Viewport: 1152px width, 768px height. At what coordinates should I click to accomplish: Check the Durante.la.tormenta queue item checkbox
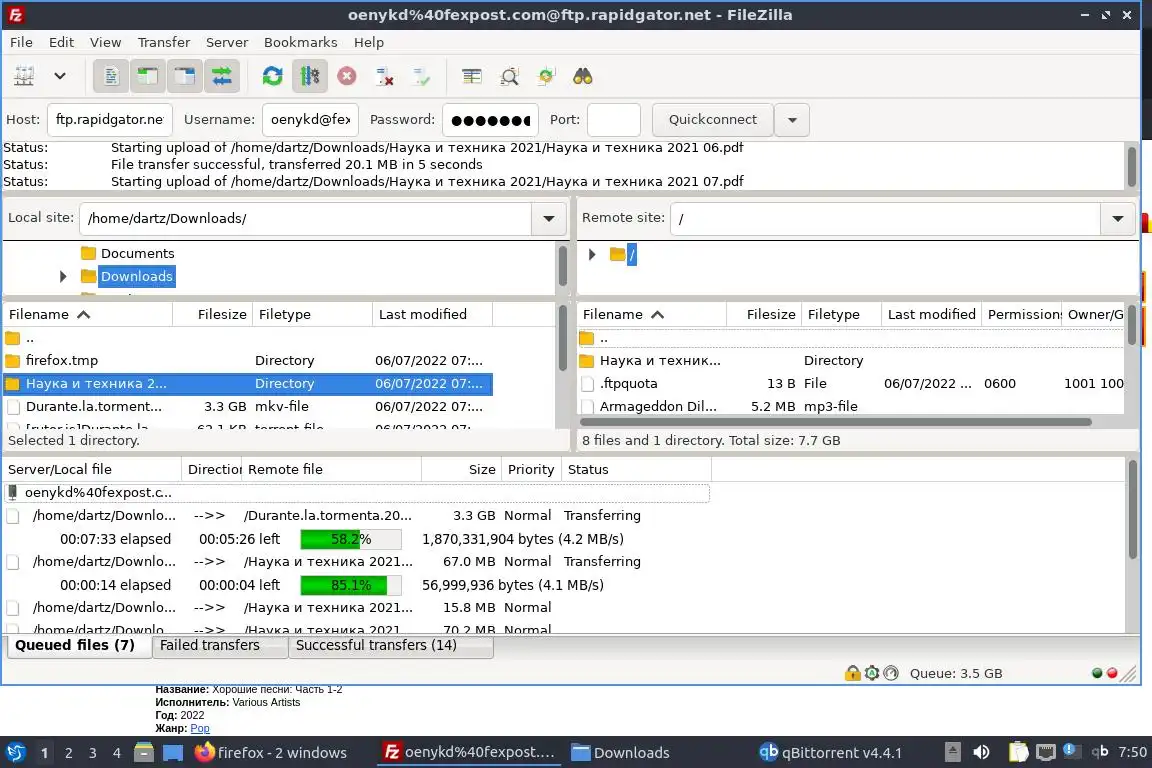click(x=12, y=516)
